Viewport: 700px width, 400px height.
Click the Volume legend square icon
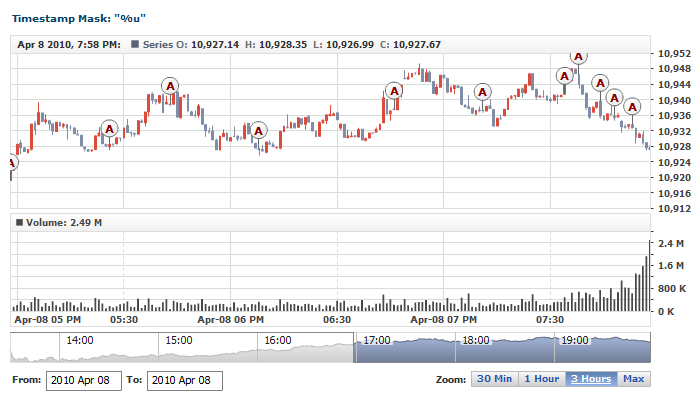pos(19,222)
